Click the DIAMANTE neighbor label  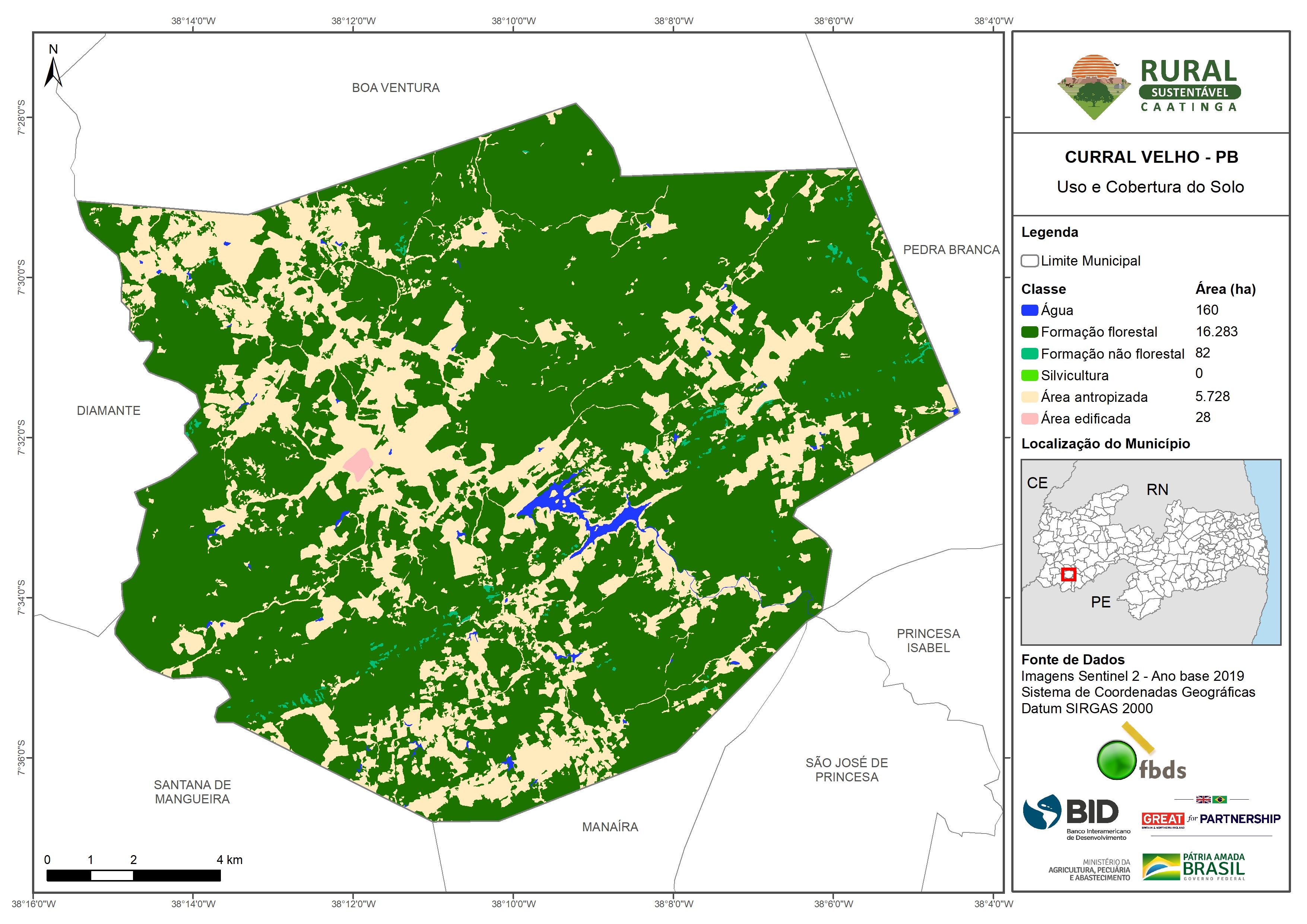pos(108,410)
